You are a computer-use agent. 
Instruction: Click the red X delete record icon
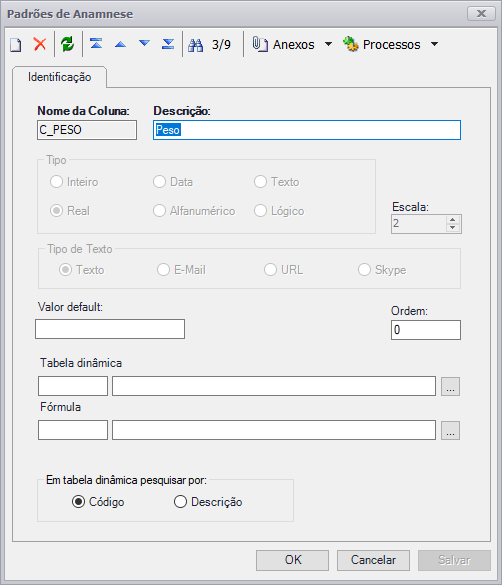pyautogui.click(x=40, y=44)
